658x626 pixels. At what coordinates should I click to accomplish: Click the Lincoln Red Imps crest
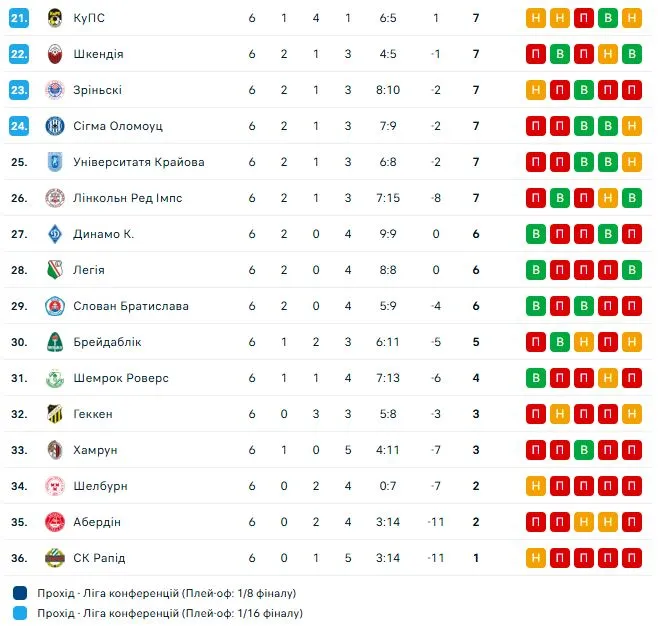click(x=55, y=198)
